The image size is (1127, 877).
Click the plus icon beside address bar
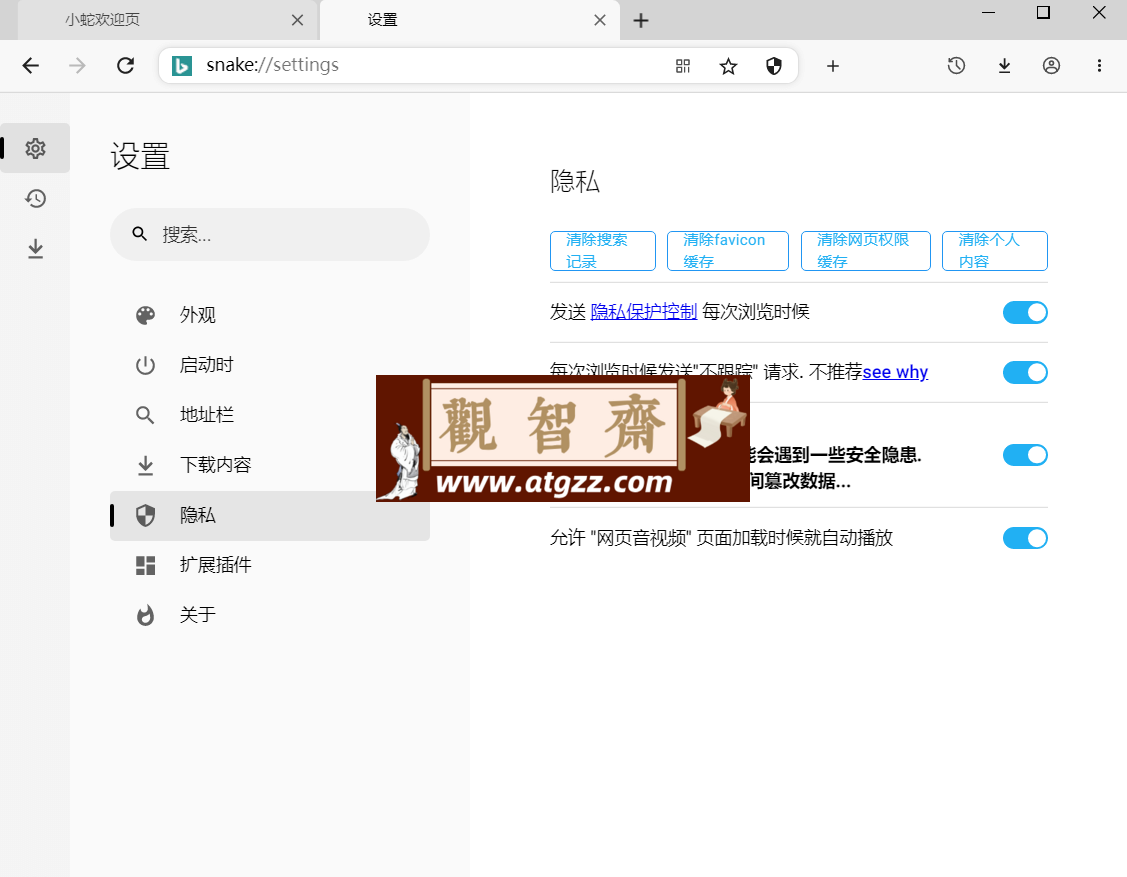(832, 66)
